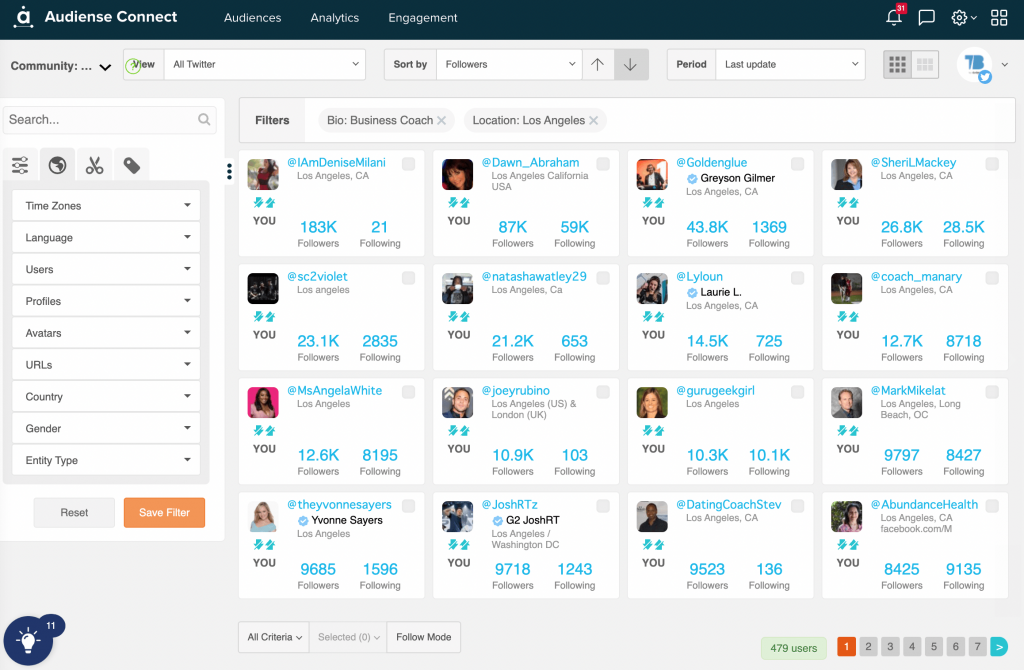
Task: Click inside the Search field
Action: (x=100, y=119)
